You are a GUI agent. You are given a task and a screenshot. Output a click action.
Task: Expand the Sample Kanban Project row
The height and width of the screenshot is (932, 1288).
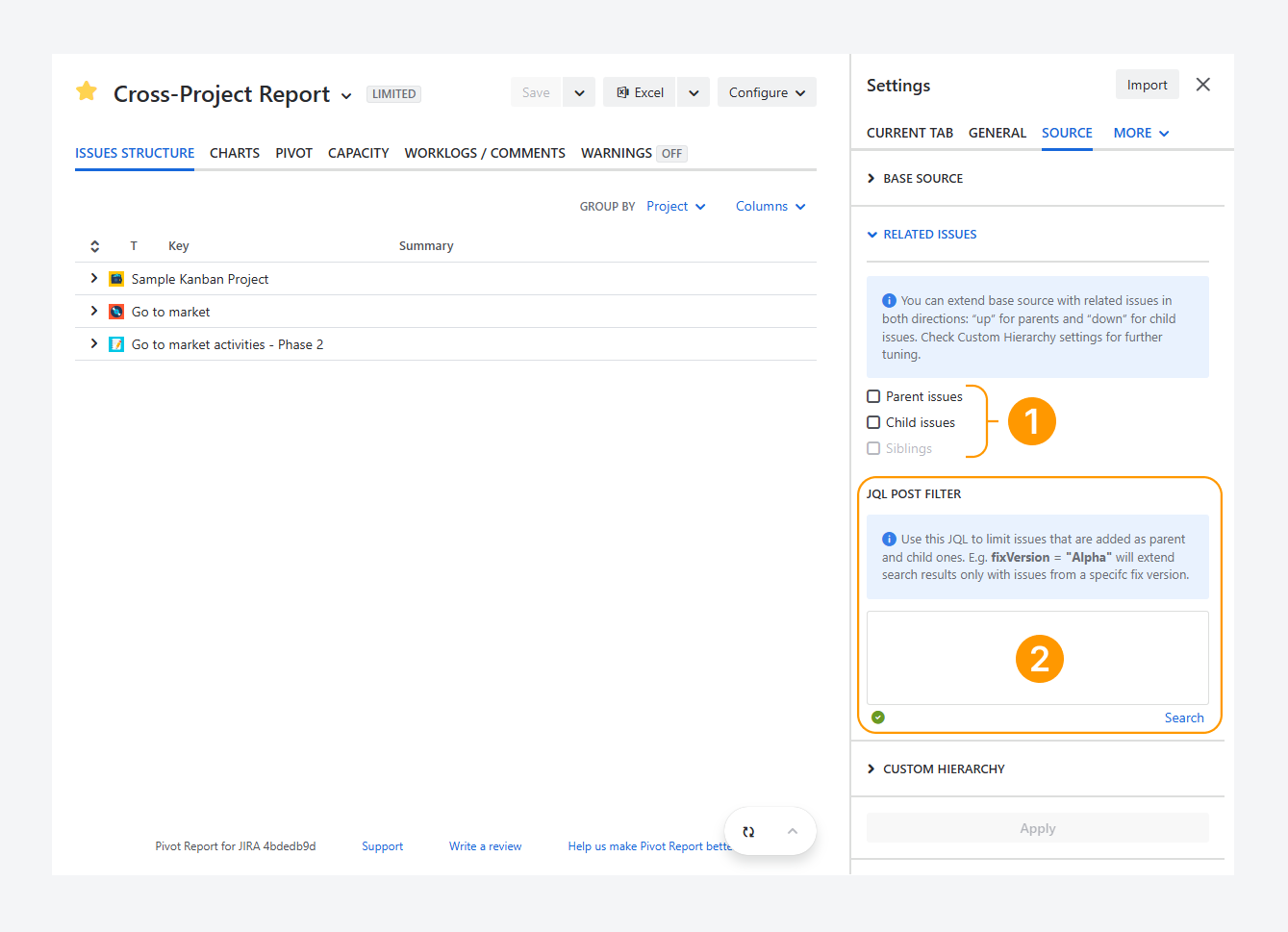(93, 278)
